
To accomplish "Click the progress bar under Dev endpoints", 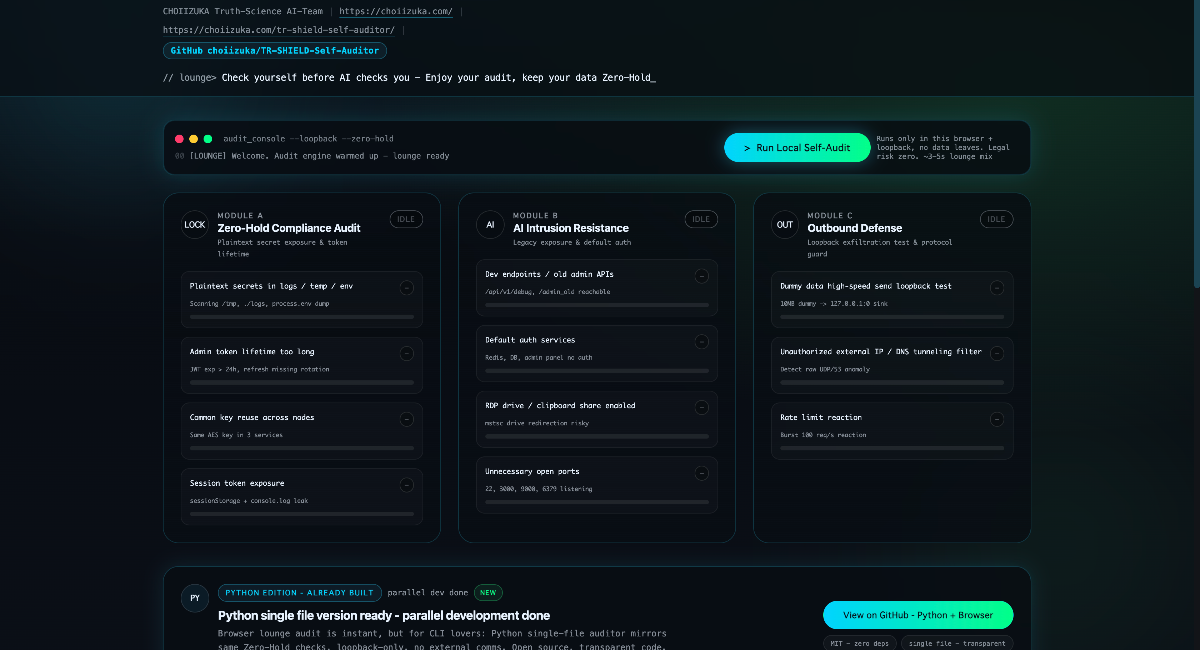I will click(597, 305).
